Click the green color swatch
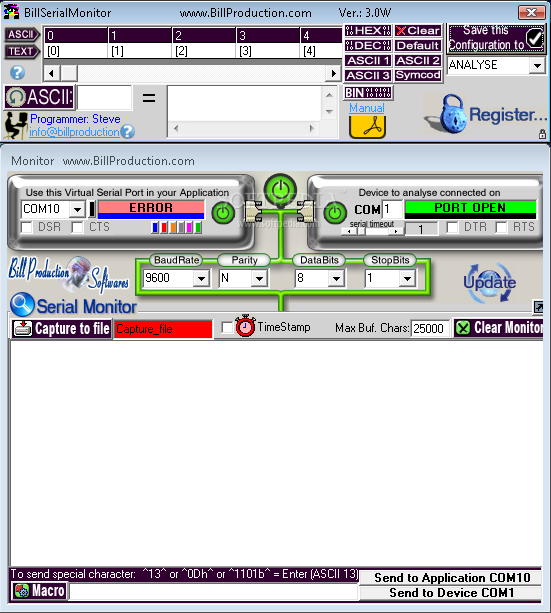 click(x=198, y=228)
